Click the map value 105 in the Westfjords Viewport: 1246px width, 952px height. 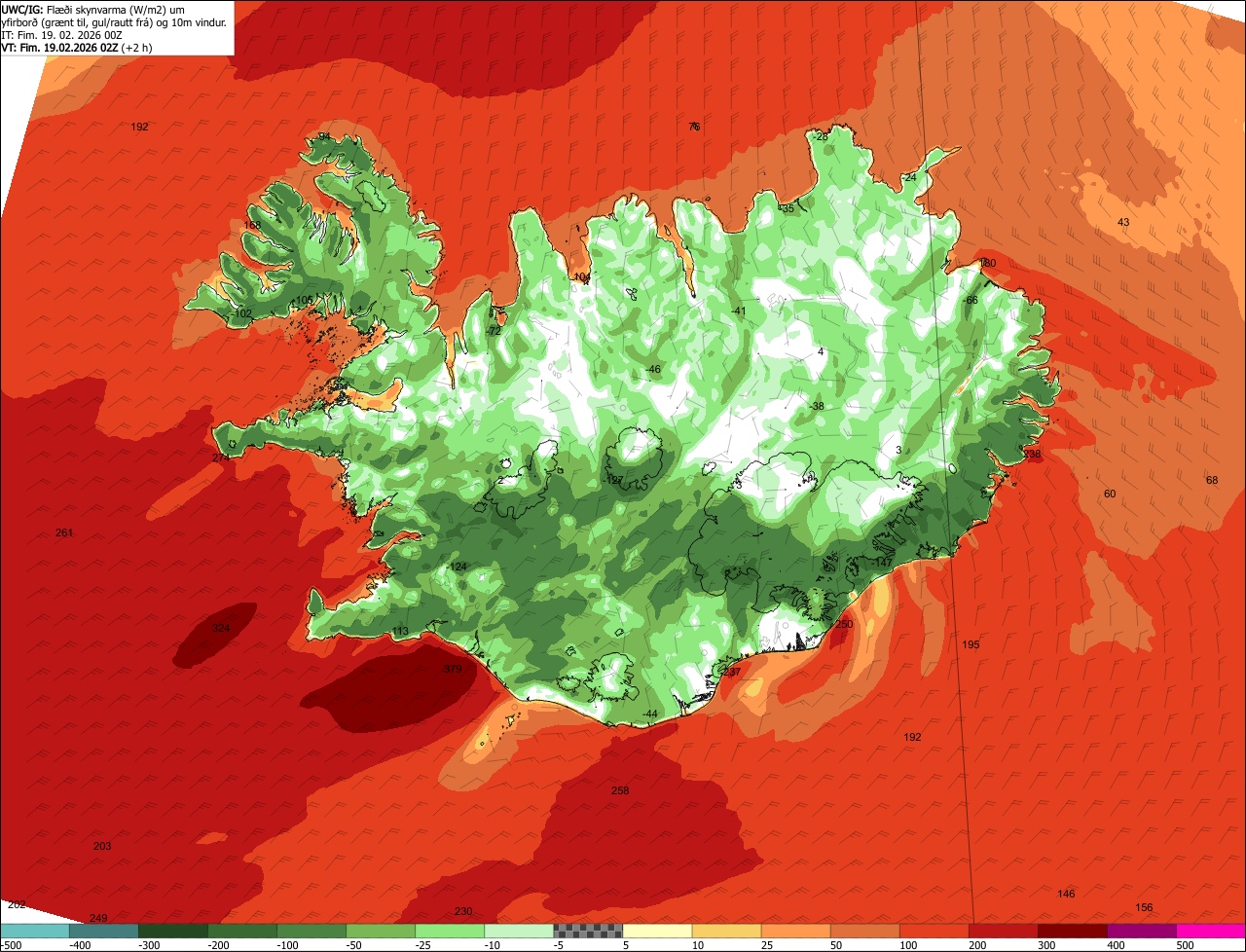tap(304, 300)
